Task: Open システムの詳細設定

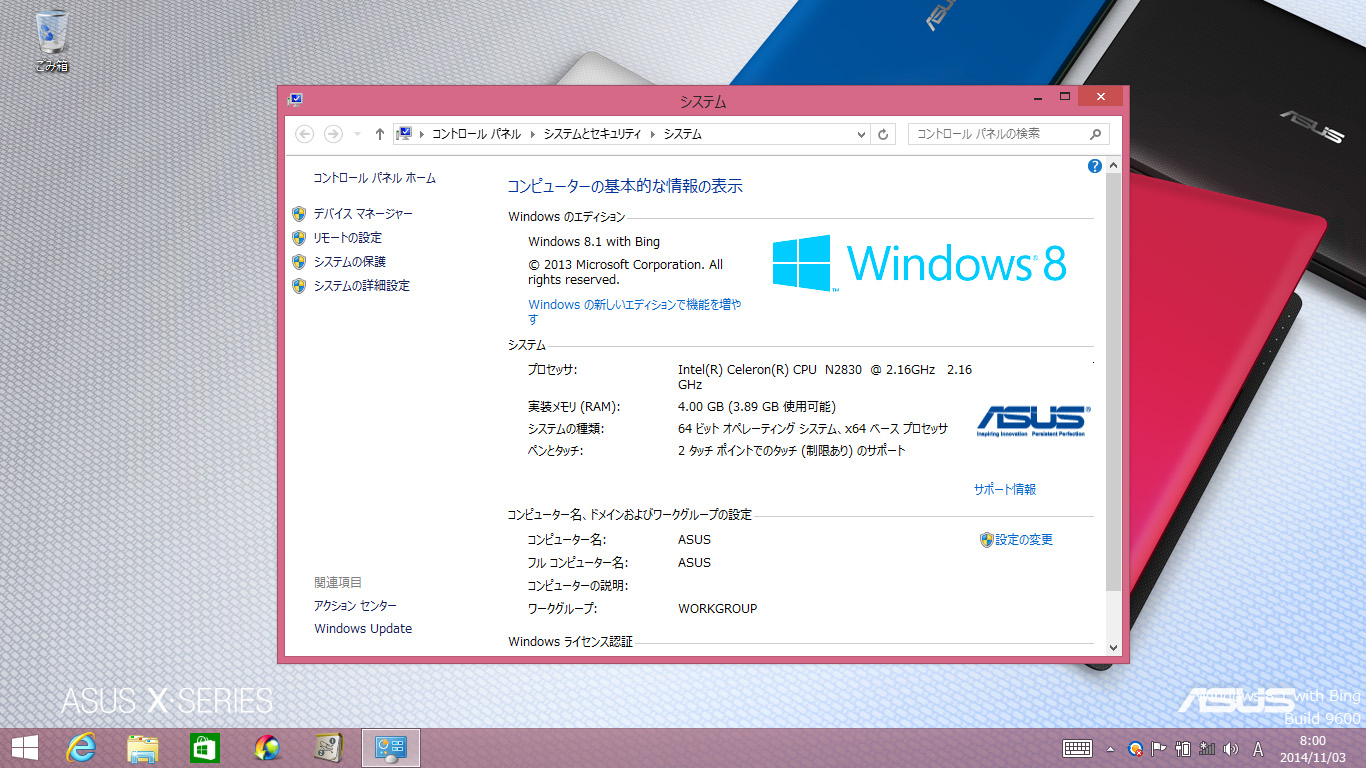Action: point(362,286)
